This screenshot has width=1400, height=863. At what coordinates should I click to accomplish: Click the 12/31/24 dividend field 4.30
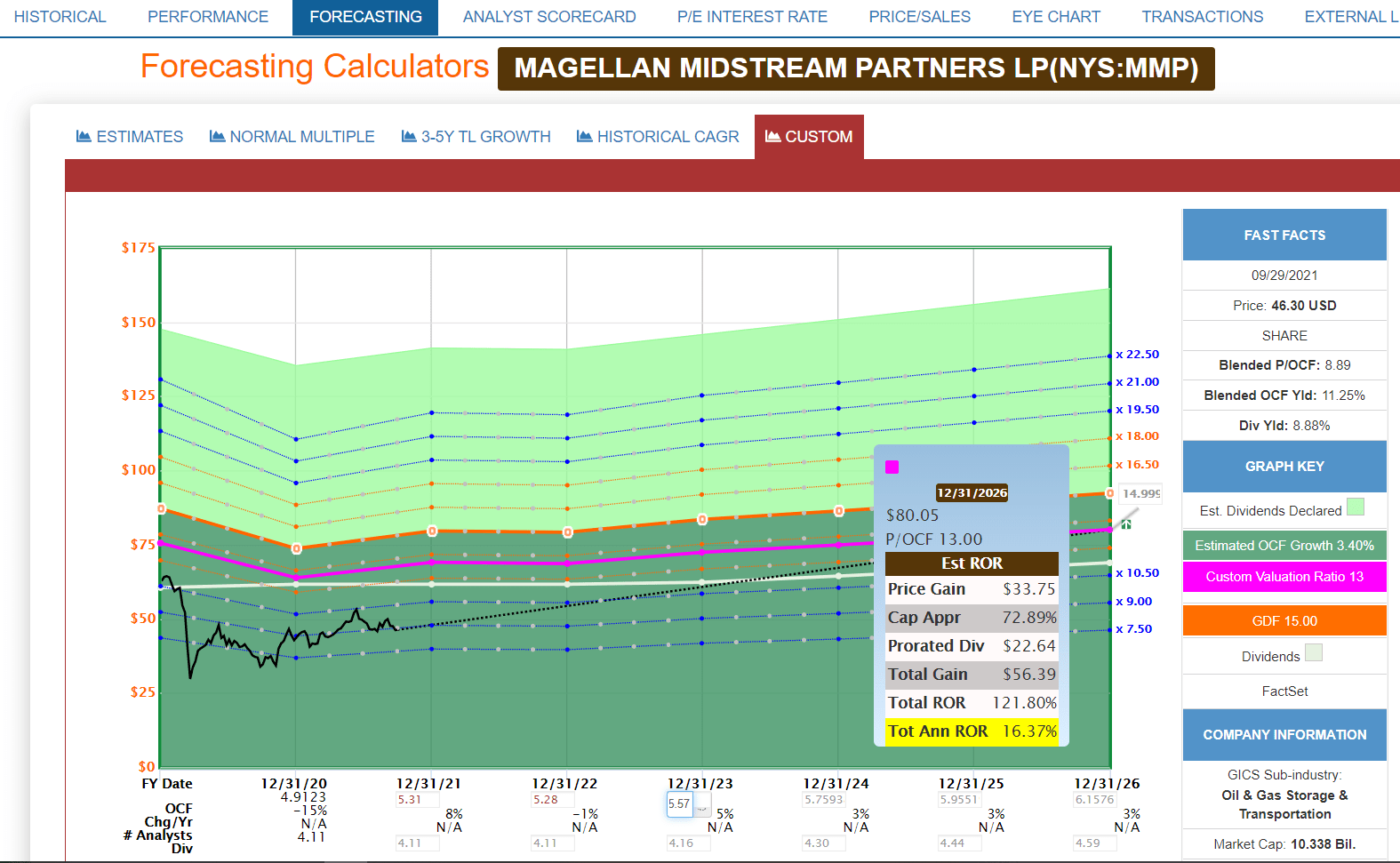[824, 843]
